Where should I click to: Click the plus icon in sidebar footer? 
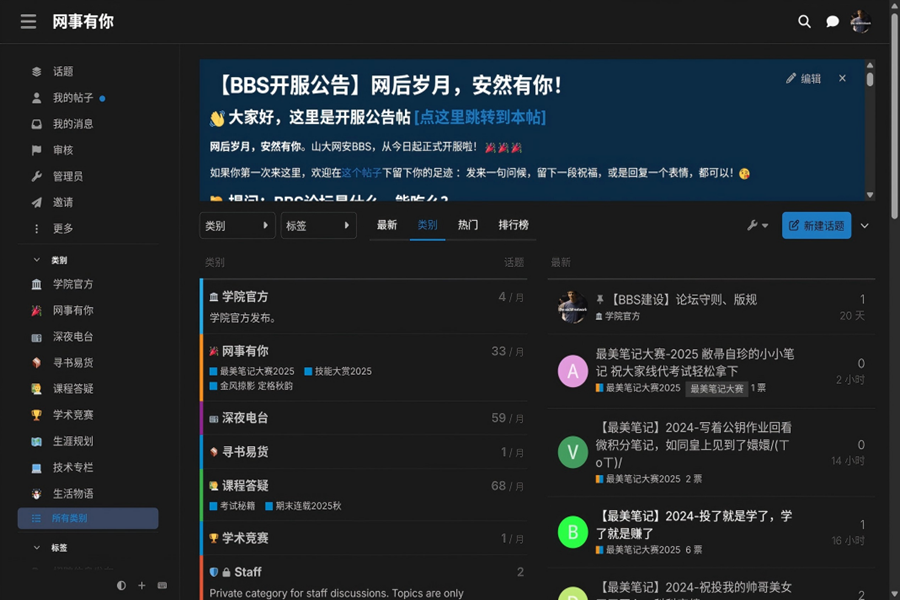click(x=142, y=585)
